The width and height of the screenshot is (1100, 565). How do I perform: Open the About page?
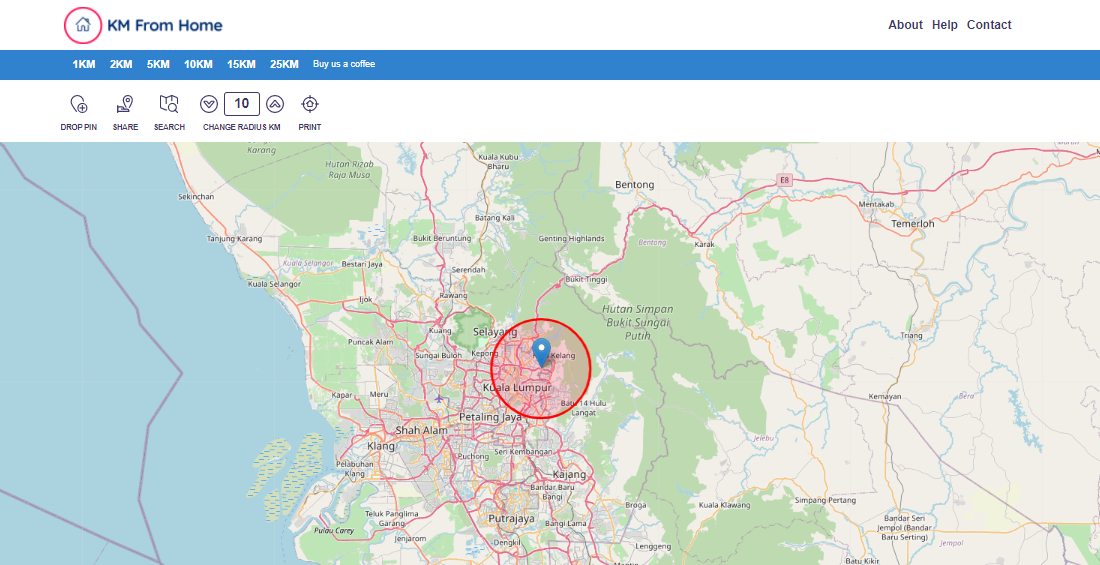pyautogui.click(x=905, y=25)
